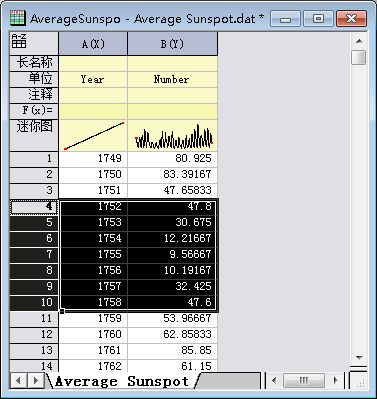Click cell with value 61.15
Viewport: 377px width, 399px height.
coord(172,366)
